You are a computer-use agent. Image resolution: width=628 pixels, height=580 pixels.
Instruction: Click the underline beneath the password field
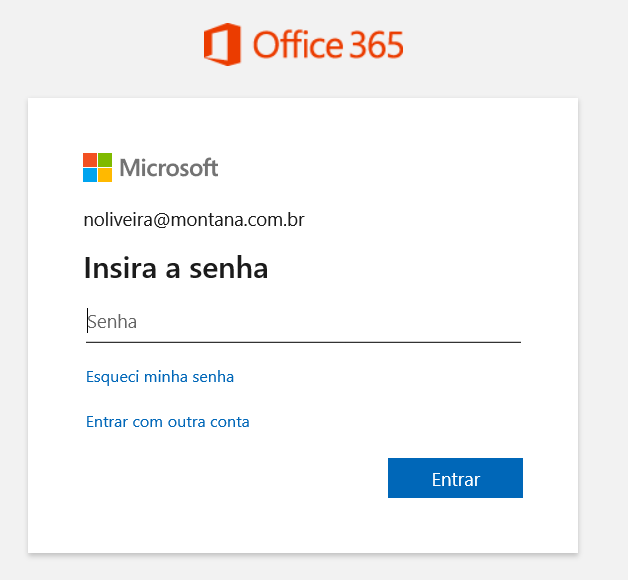point(303,342)
